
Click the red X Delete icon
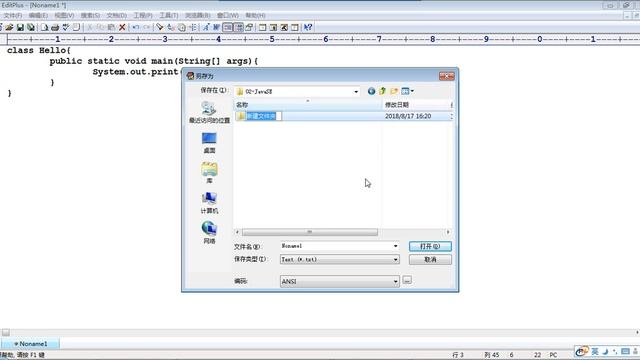click(x=122, y=27)
